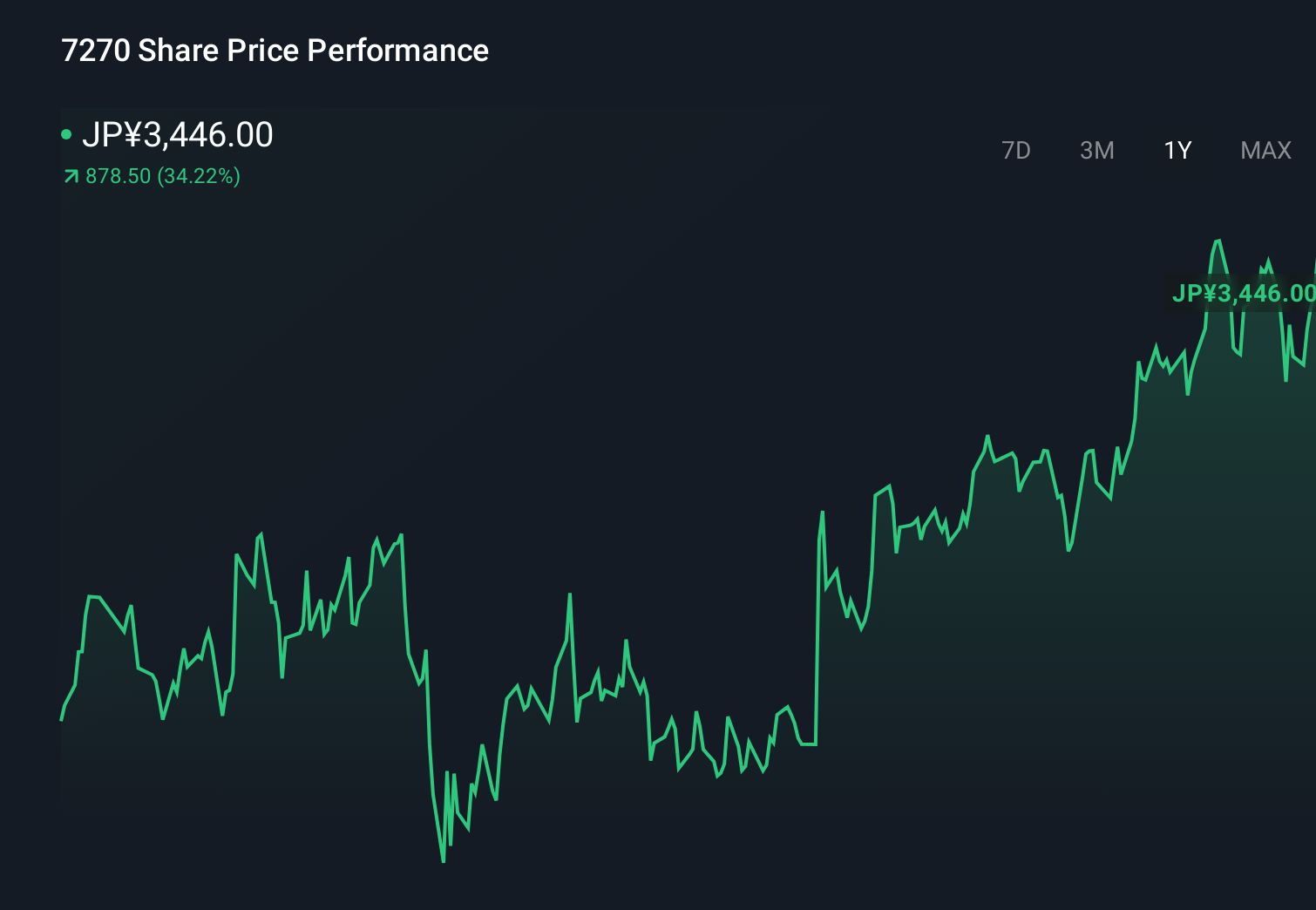The image size is (1316, 910).
Task: Click the starting point of the price line
Action: click(61, 720)
